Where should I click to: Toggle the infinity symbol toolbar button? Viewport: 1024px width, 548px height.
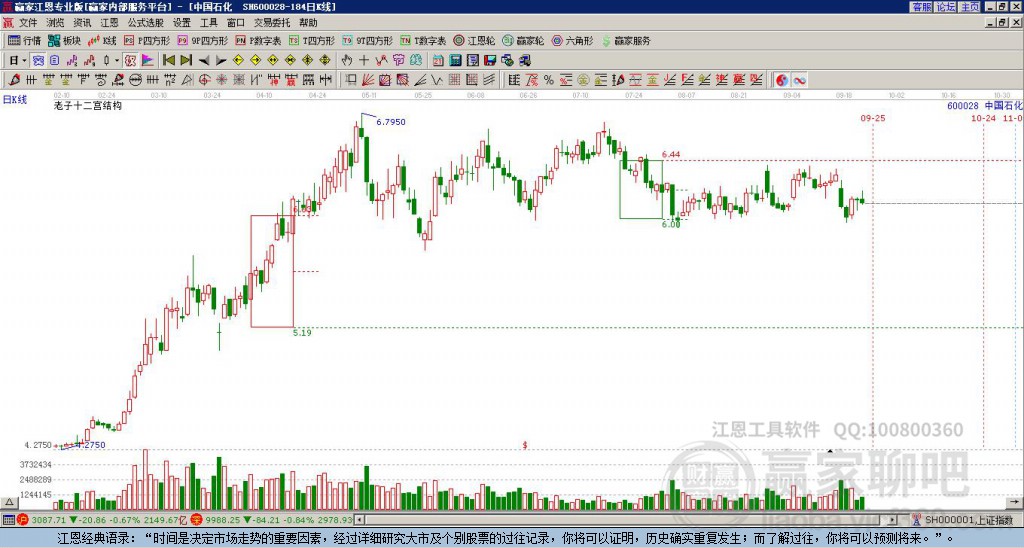(799, 80)
